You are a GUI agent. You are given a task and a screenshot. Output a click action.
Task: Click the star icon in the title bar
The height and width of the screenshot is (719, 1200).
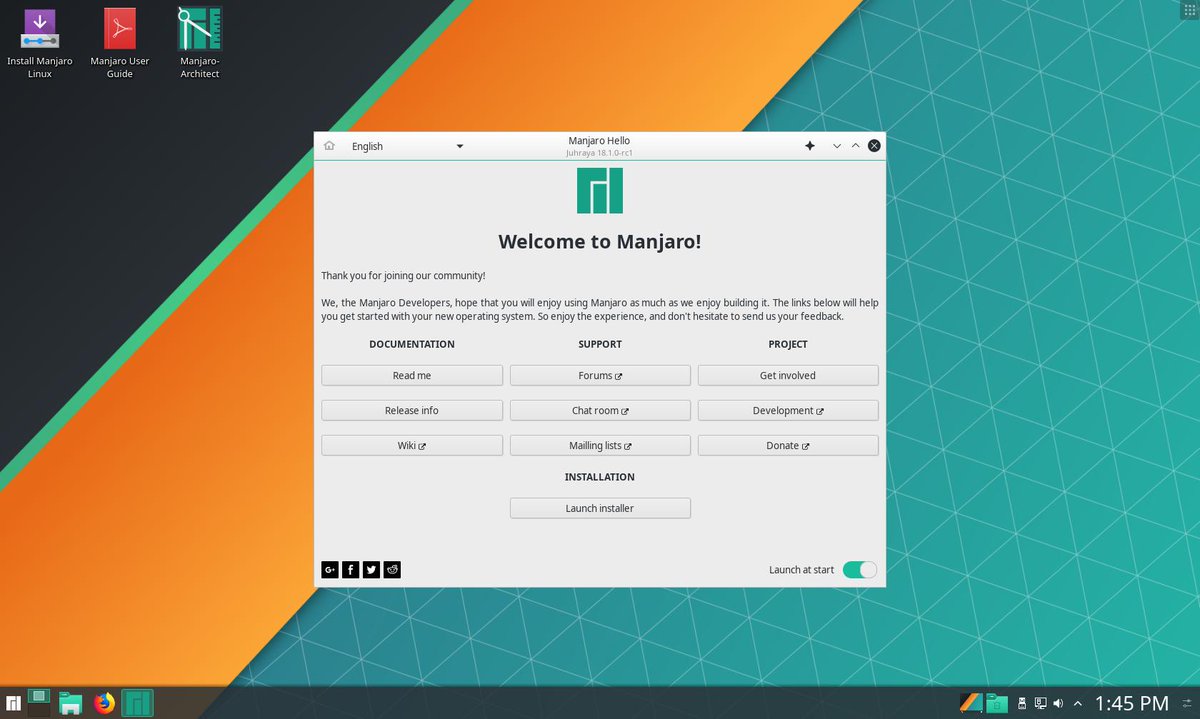(810, 145)
